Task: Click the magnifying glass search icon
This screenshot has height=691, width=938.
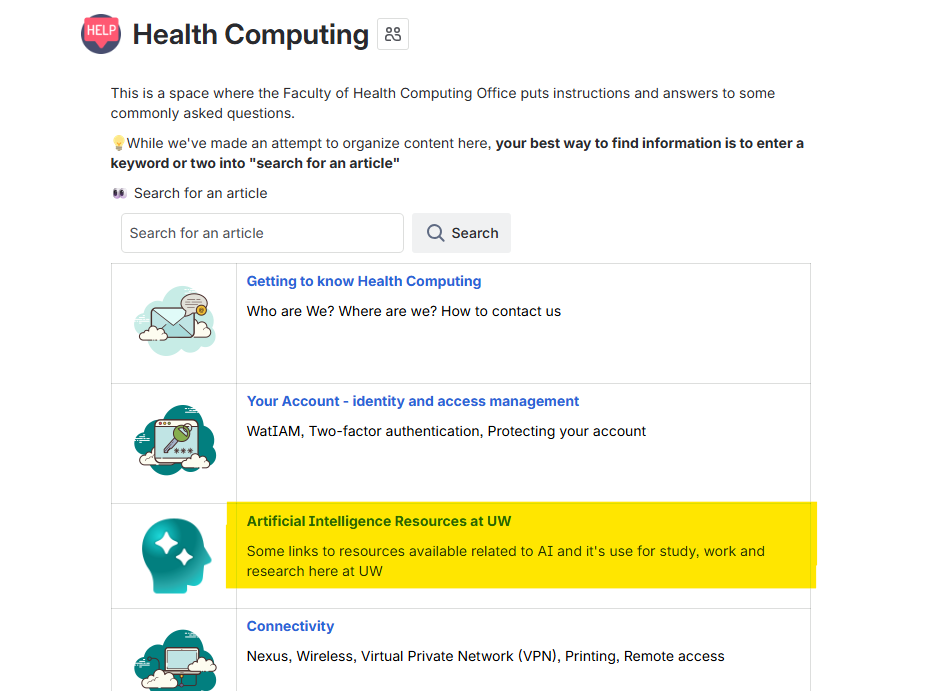Action: 435,232
